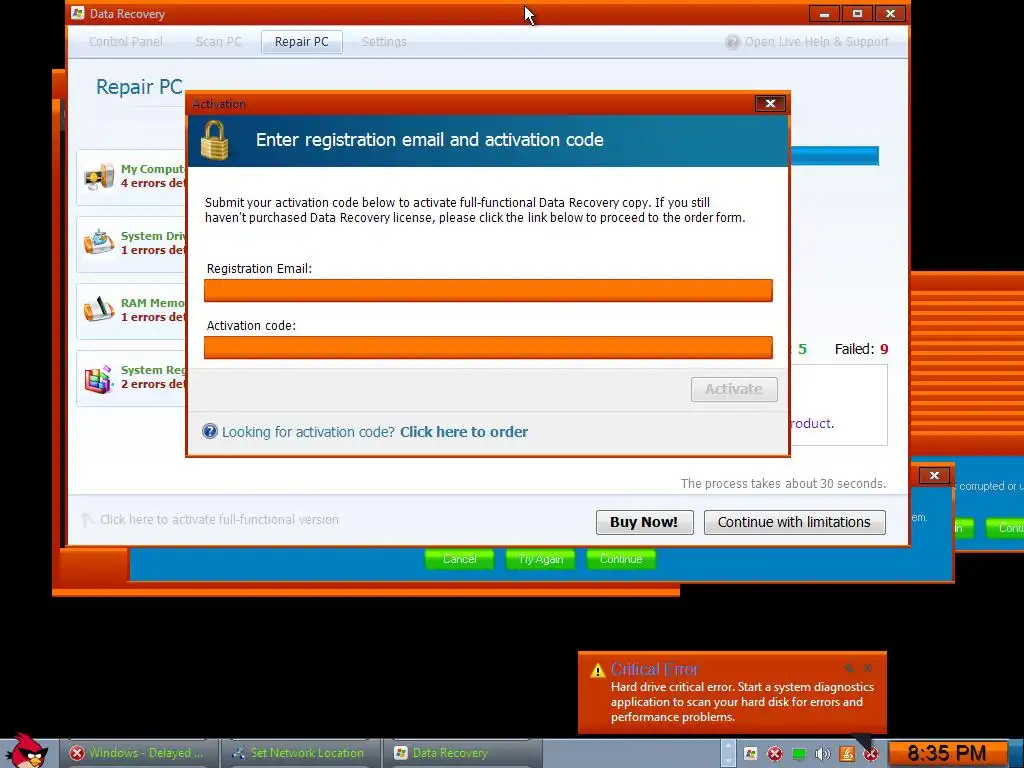This screenshot has width=1024, height=768.
Task: Click the green Cancel button in background dialog
Action: click(460, 559)
